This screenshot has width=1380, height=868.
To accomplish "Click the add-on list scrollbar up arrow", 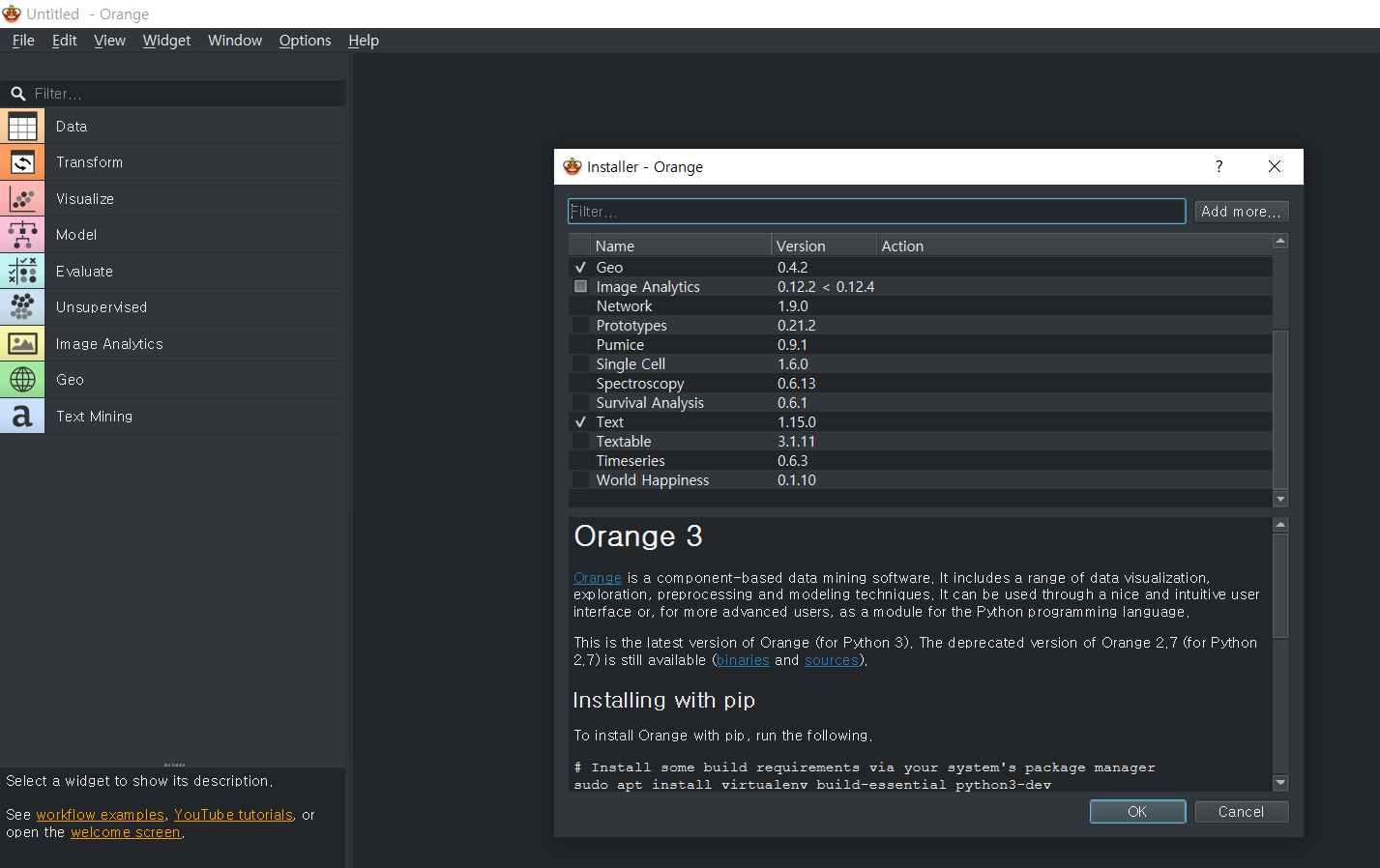I will coord(1280,241).
